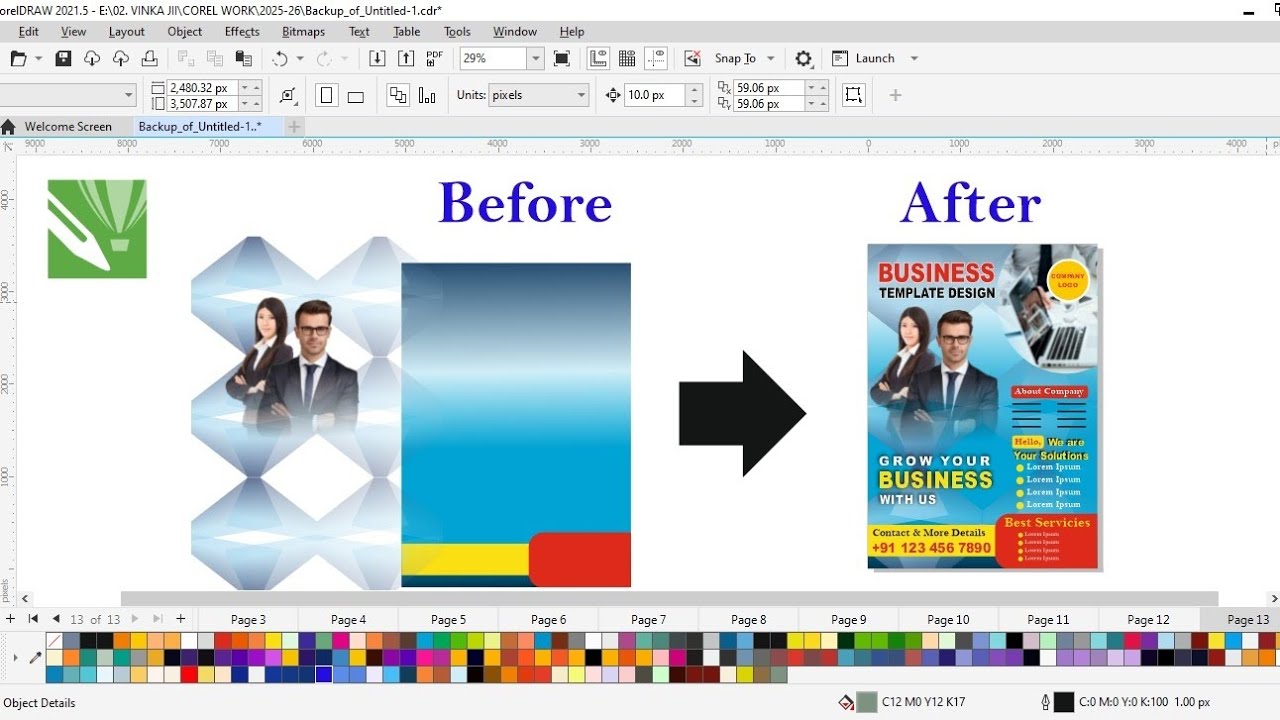Click the Page 13 tab
1280x720 pixels.
pos(1247,620)
